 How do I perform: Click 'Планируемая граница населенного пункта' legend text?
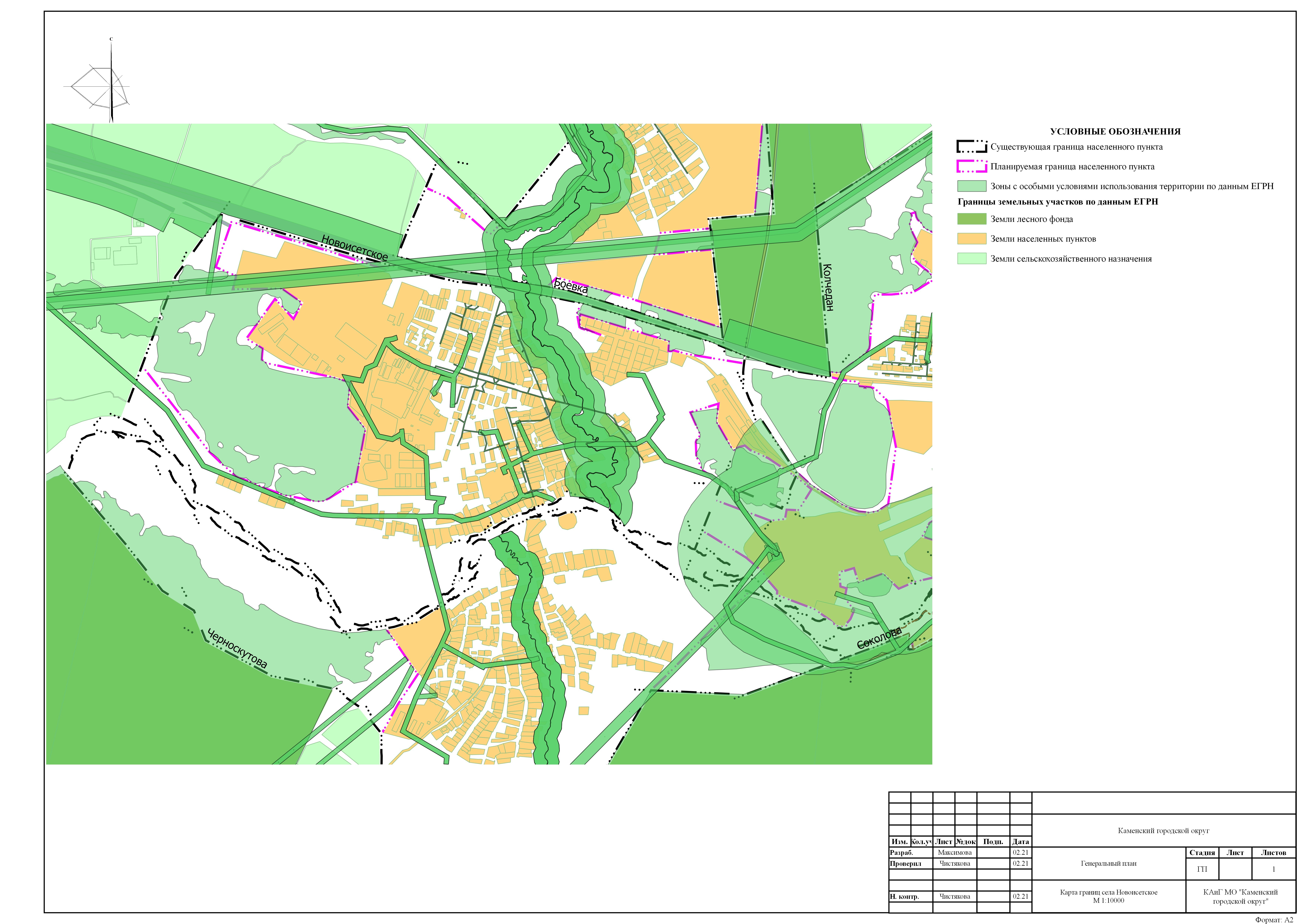click(x=1072, y=167)
